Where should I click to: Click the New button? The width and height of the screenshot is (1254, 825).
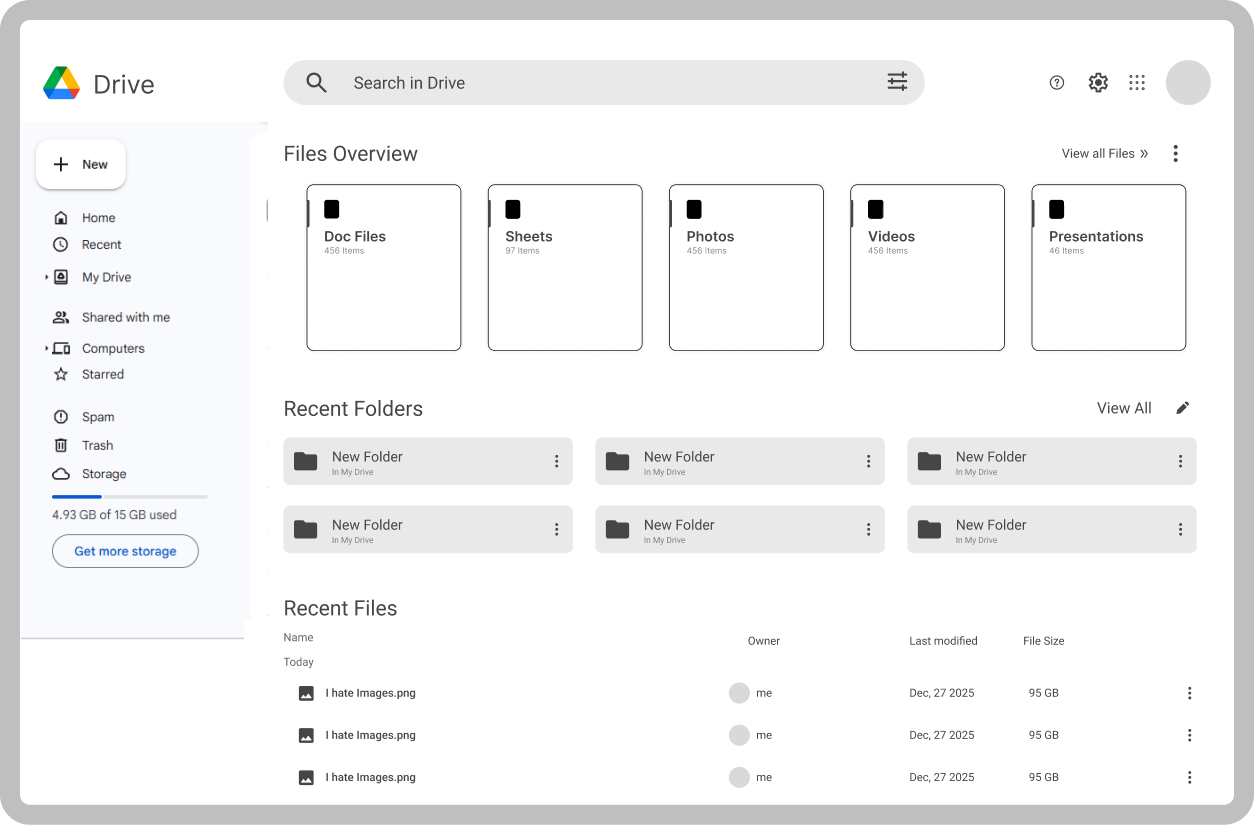point(81,164)
